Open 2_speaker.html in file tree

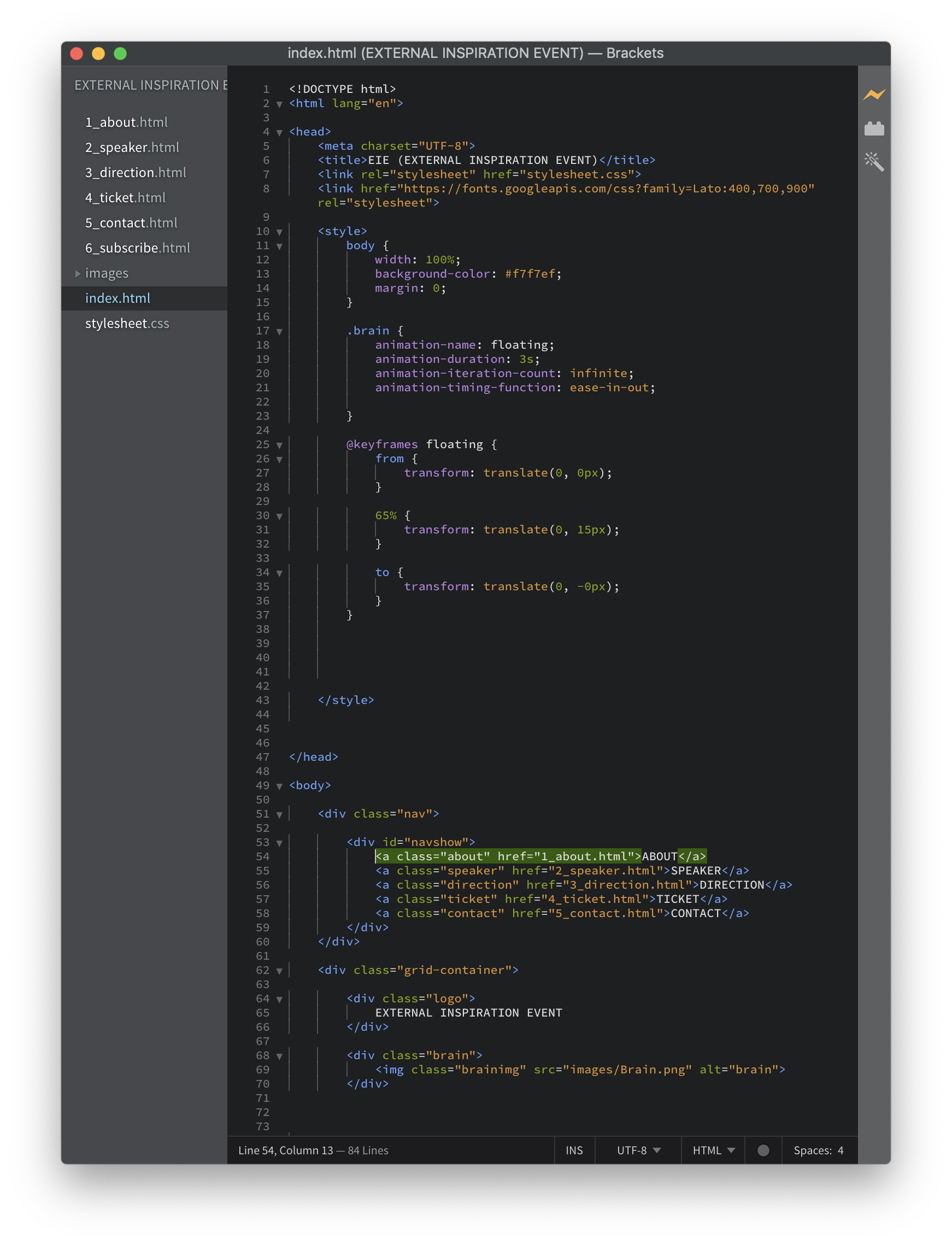coord(132,148)
